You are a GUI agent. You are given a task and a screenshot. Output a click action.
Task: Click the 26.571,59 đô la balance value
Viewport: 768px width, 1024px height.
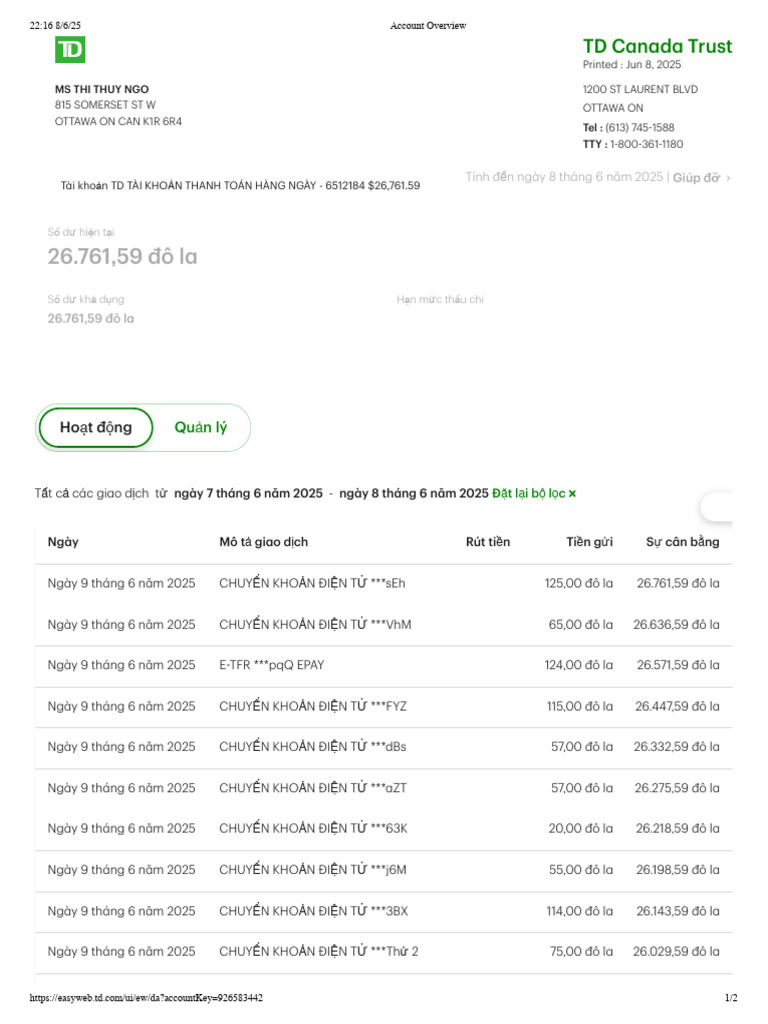(678, 665)
